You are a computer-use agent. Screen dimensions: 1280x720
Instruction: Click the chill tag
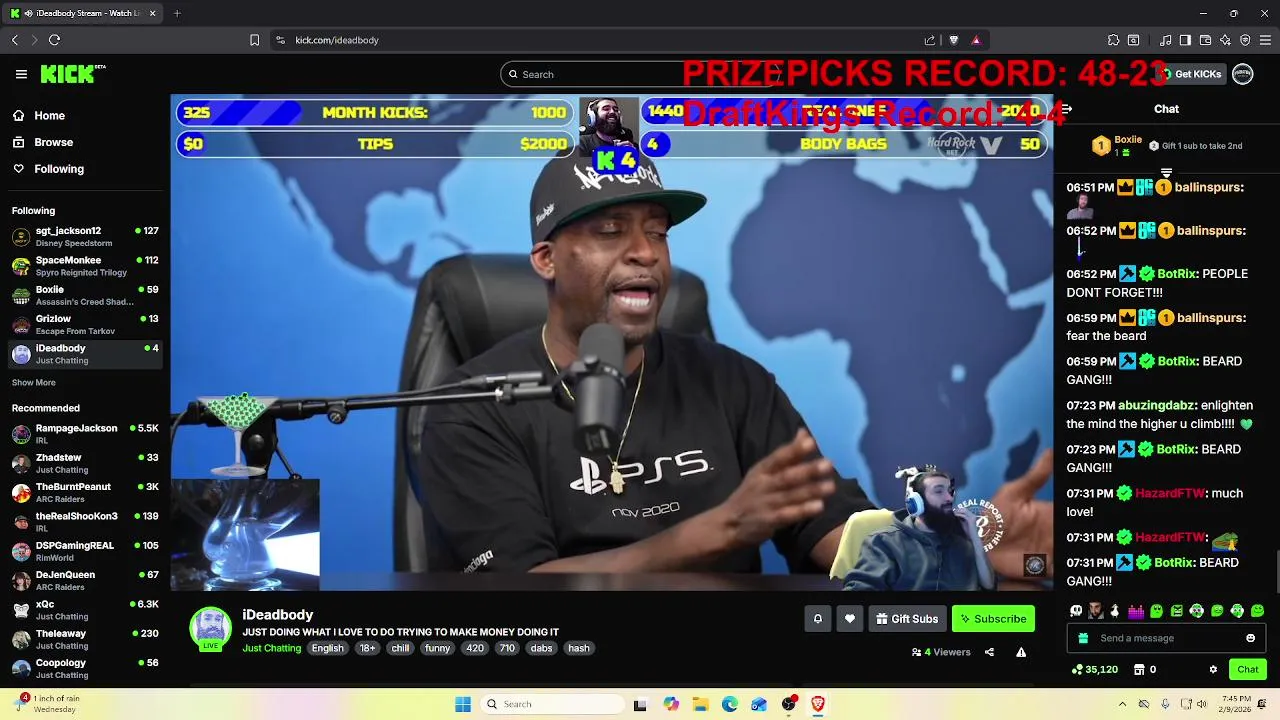400,648
